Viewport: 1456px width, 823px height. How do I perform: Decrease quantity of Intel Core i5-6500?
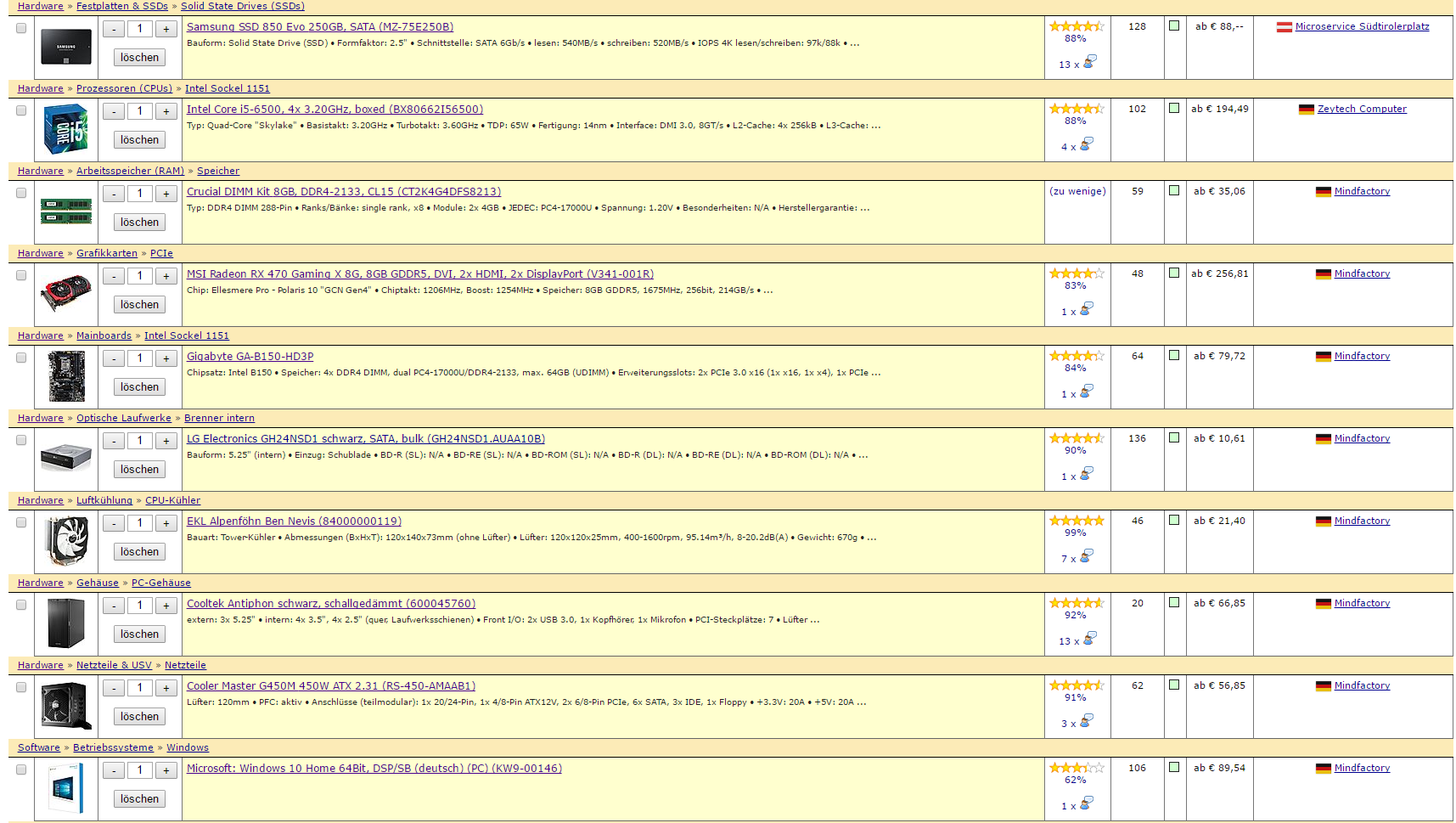pyautogui.click(x=114, y=111)
